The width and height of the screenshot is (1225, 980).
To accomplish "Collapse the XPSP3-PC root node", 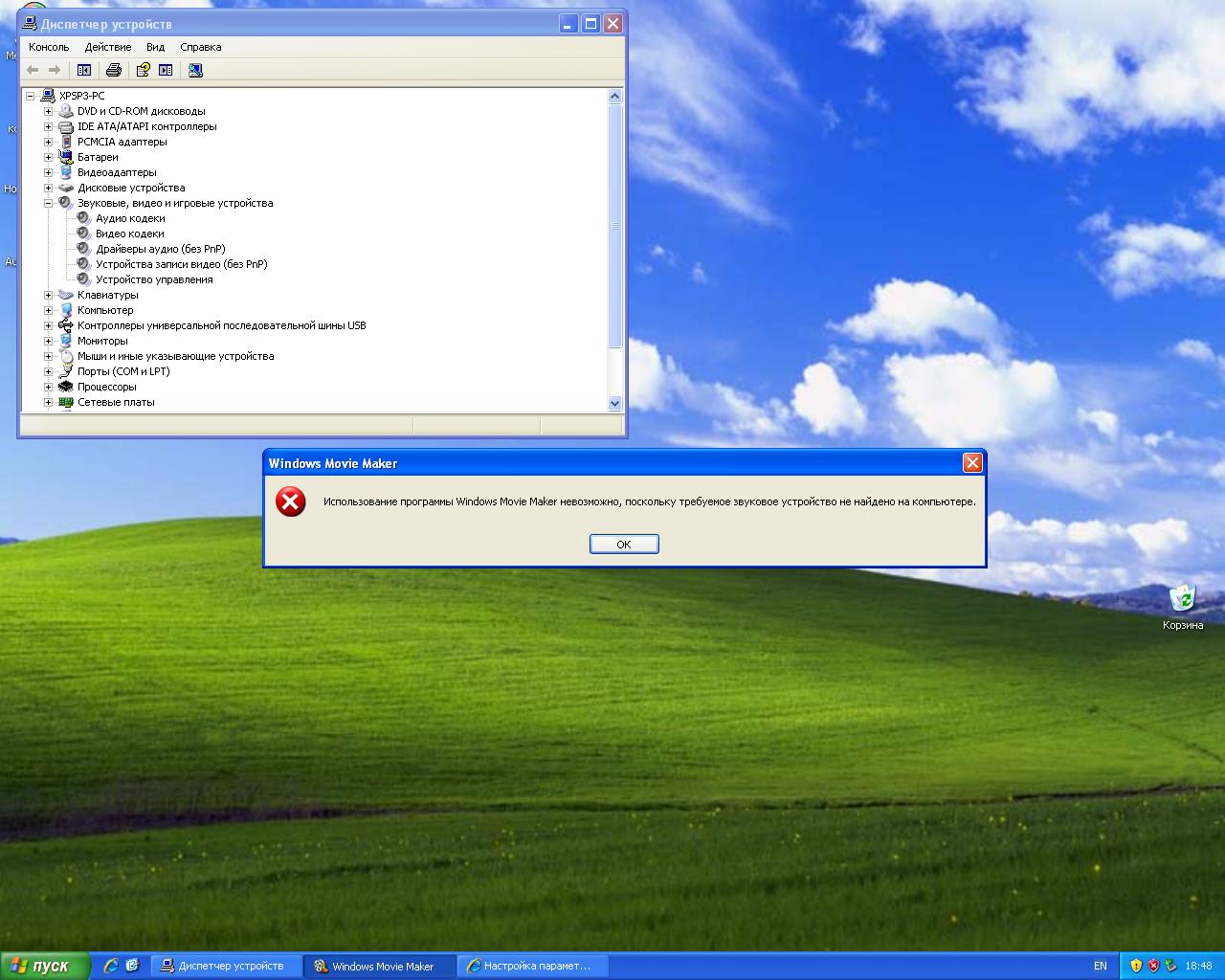I will pyautogui.click(x=30, y=96).
